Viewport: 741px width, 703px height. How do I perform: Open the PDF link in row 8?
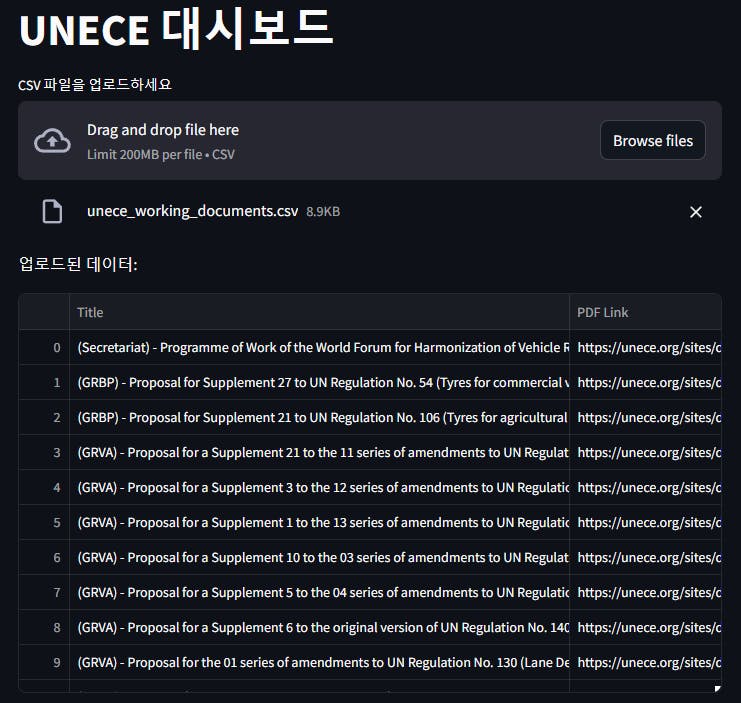(x=646, y=627)
